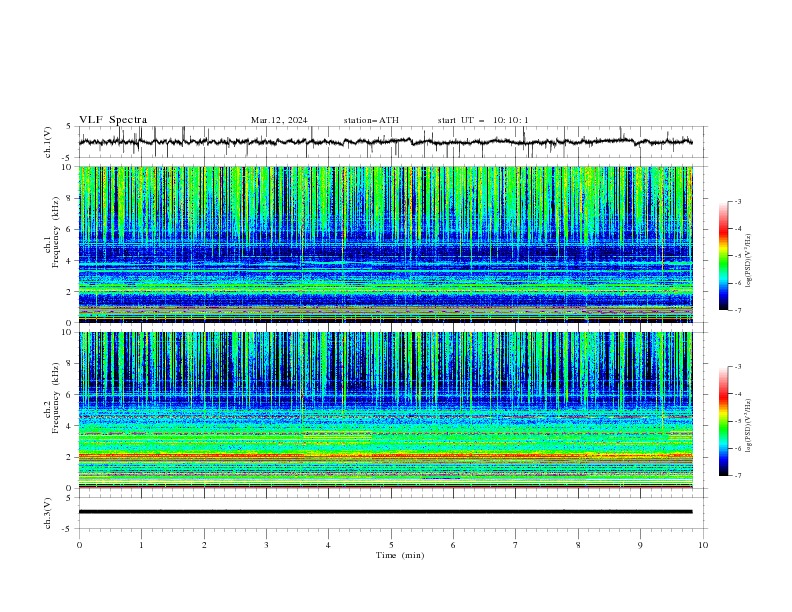
Task: Click the "-7" label on ch.2 colorbar
Action: (x=738, y=476)
